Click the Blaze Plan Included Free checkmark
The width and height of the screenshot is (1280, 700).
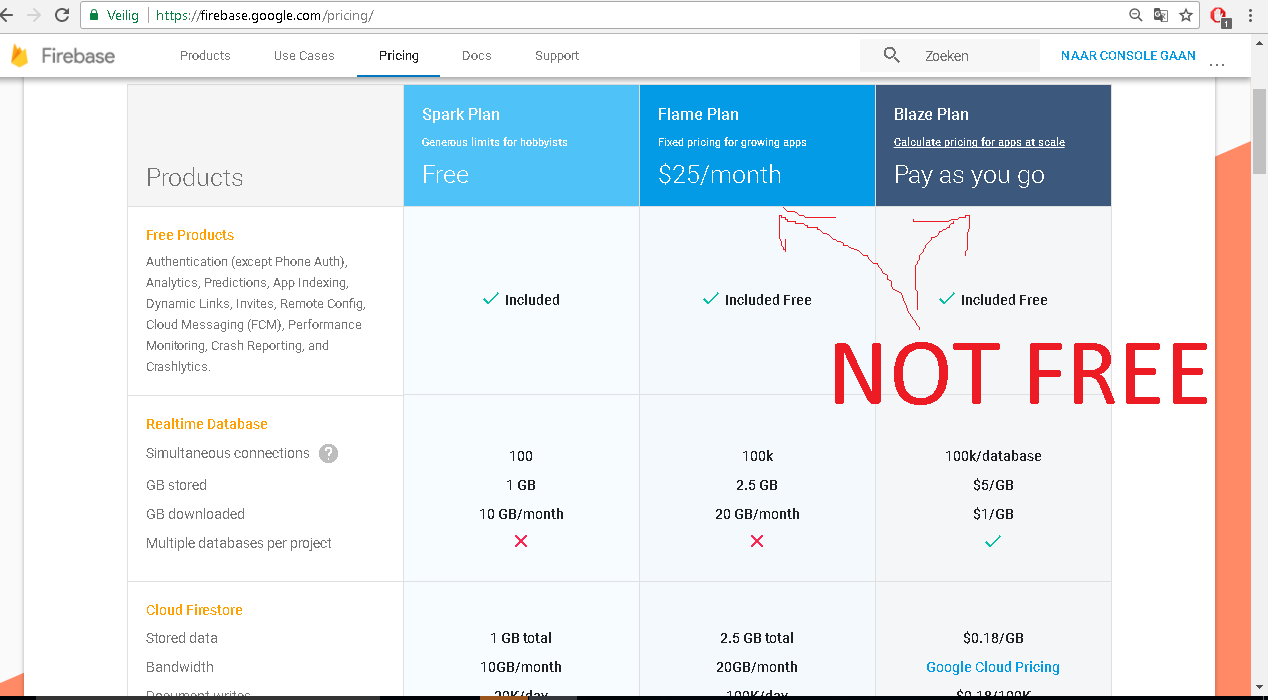[946, 299]
